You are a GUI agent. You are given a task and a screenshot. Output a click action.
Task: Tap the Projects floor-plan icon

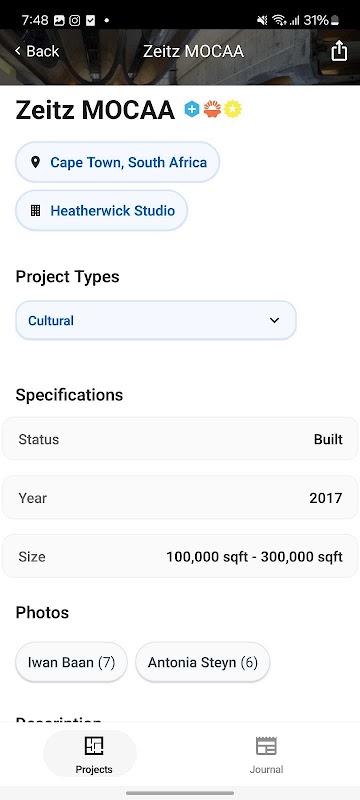[x=94, y=746]
